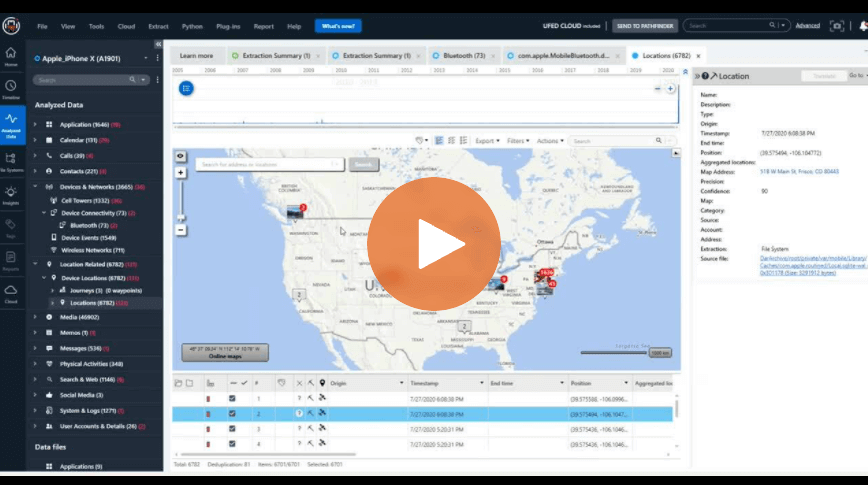868x485 pixels.
Task: Open the 518 W Main St map address link
Action: (799, 172)
